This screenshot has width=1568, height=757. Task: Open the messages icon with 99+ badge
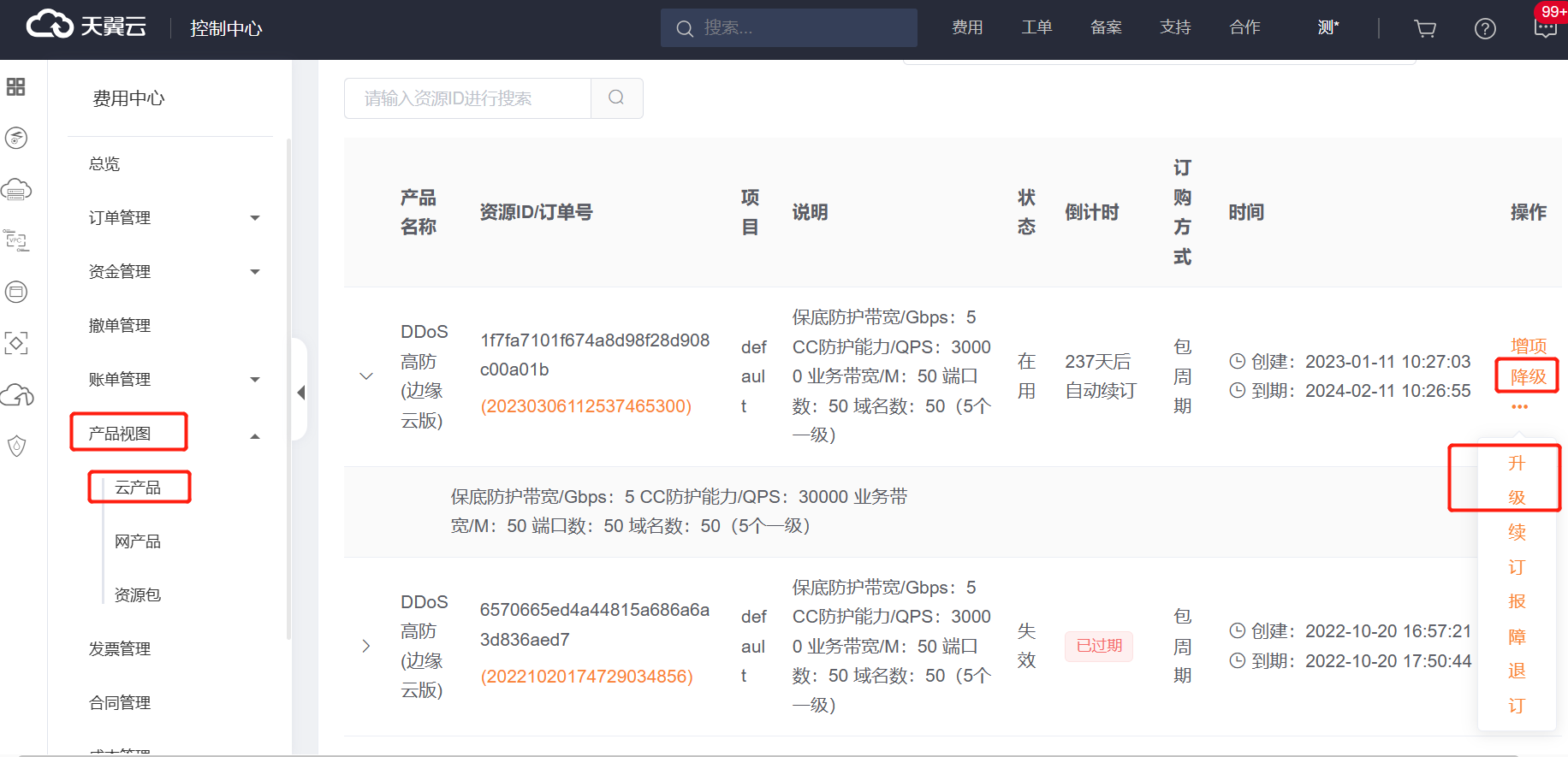[x=1546, y=27]
